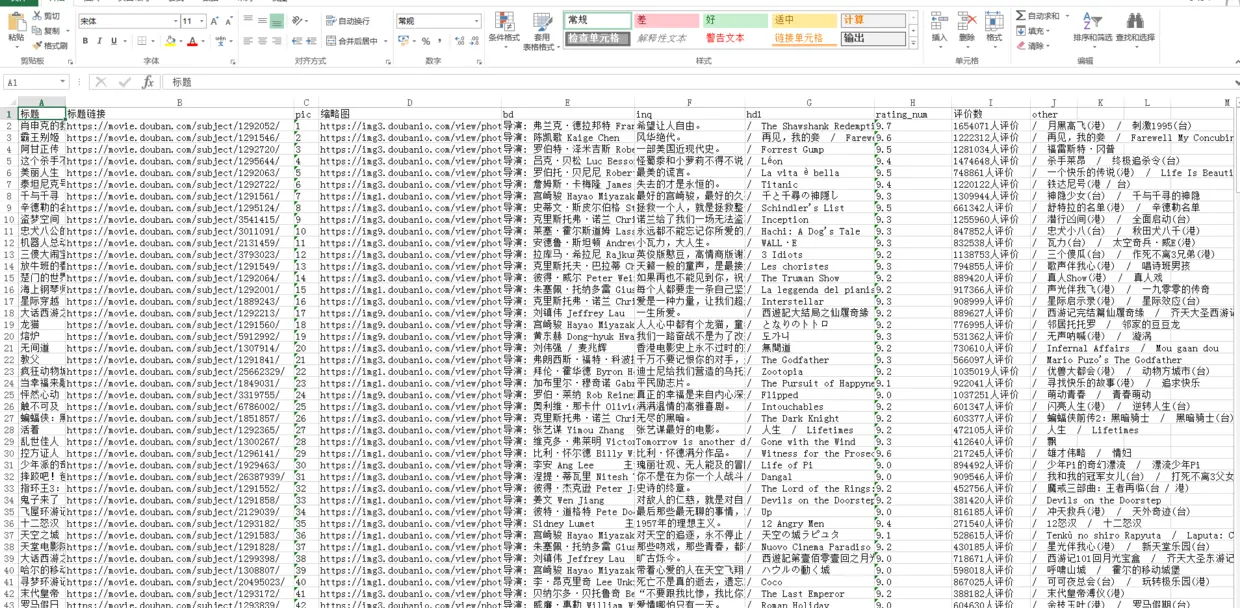This screenshot has height=608, width=1240.
Task: Open Format as Table (套用表格格式)
Action: pyautogui.click(x=542, y=30)
